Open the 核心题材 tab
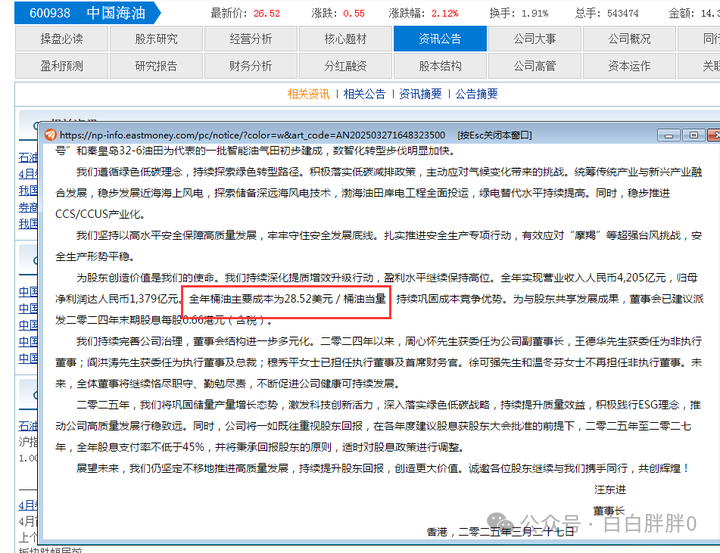Screen dimensions: 720x553 tap(345, 39)
